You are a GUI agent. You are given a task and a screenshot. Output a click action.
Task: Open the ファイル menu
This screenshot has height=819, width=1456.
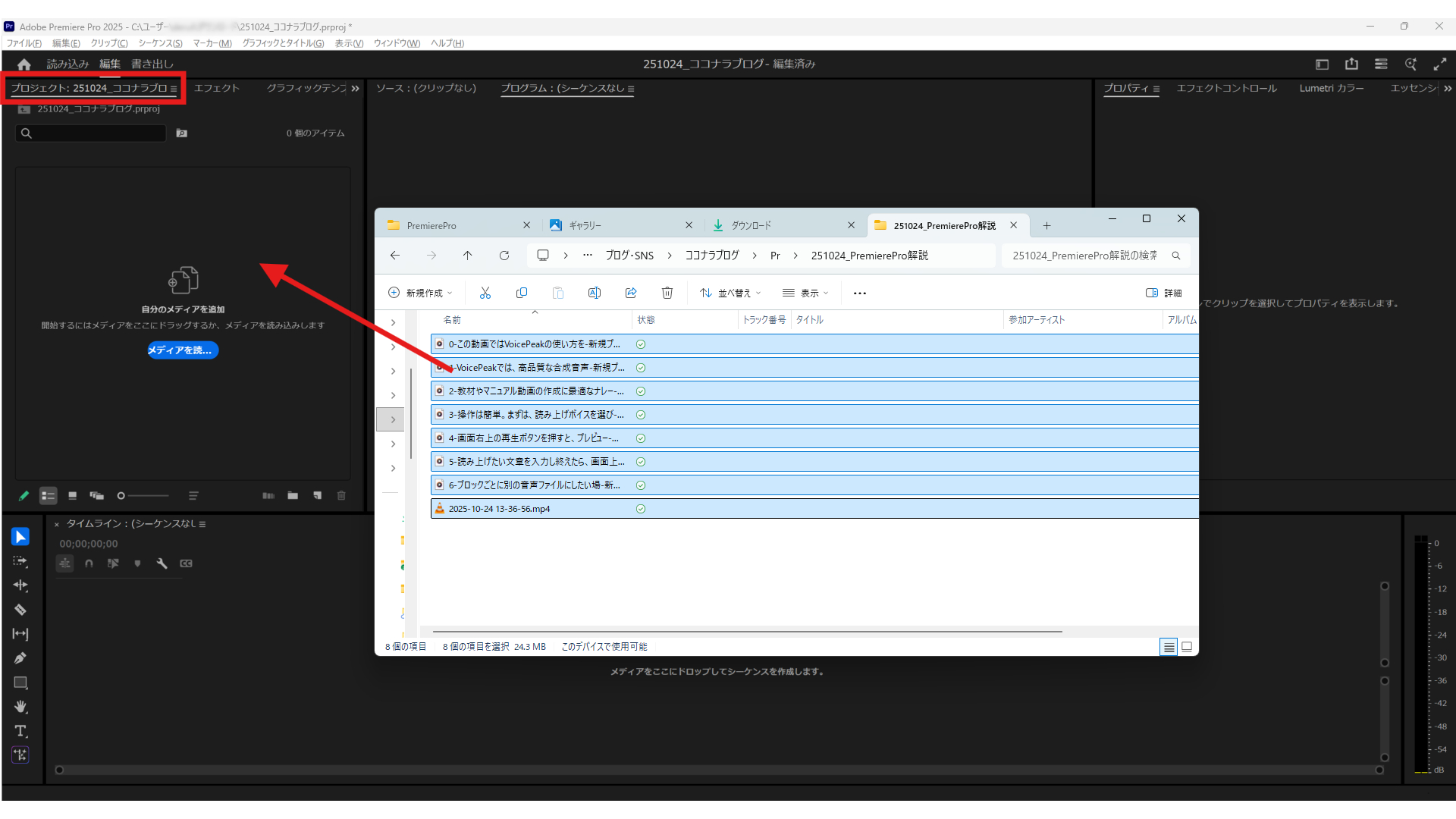click(24, 43)
